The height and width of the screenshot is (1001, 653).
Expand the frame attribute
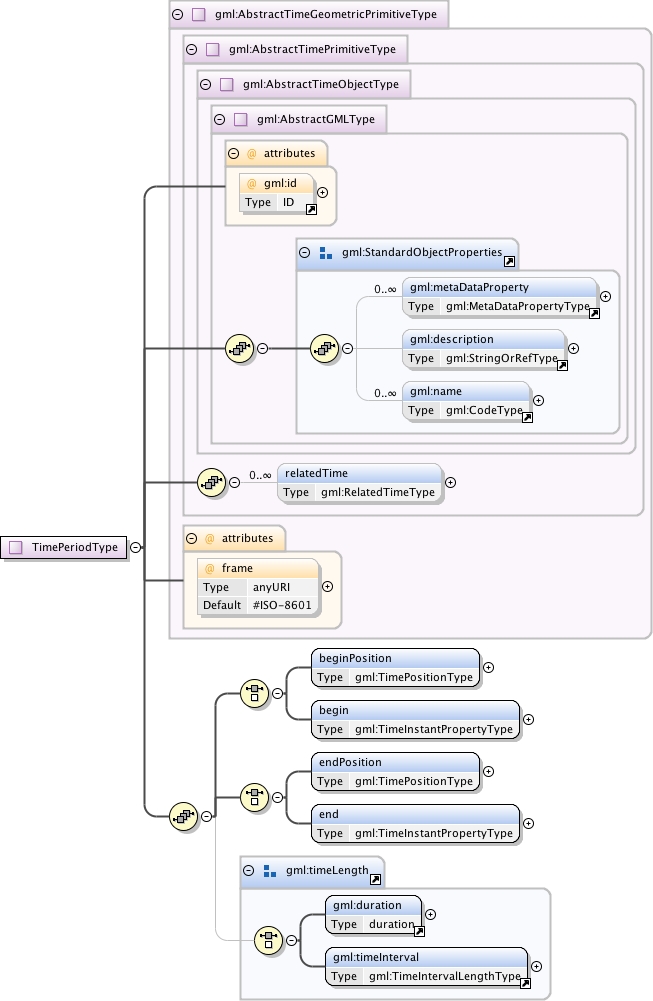click(327, 586)
